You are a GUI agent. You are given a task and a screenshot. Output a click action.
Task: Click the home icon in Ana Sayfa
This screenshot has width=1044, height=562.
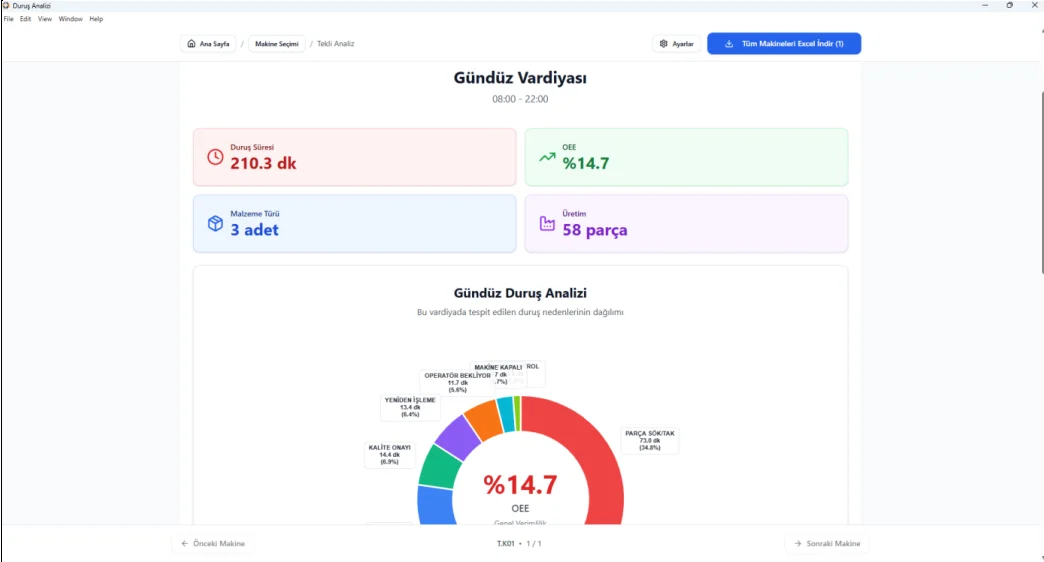191,44
